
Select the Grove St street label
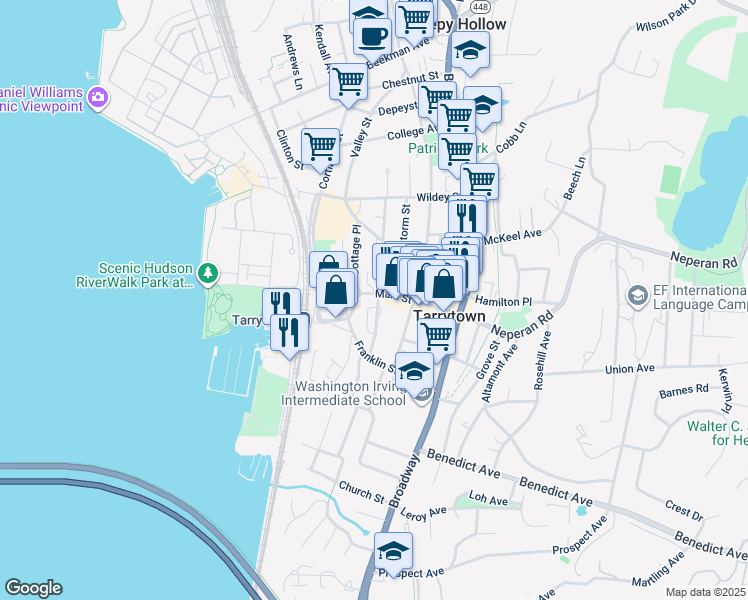[x=488, y=360]
